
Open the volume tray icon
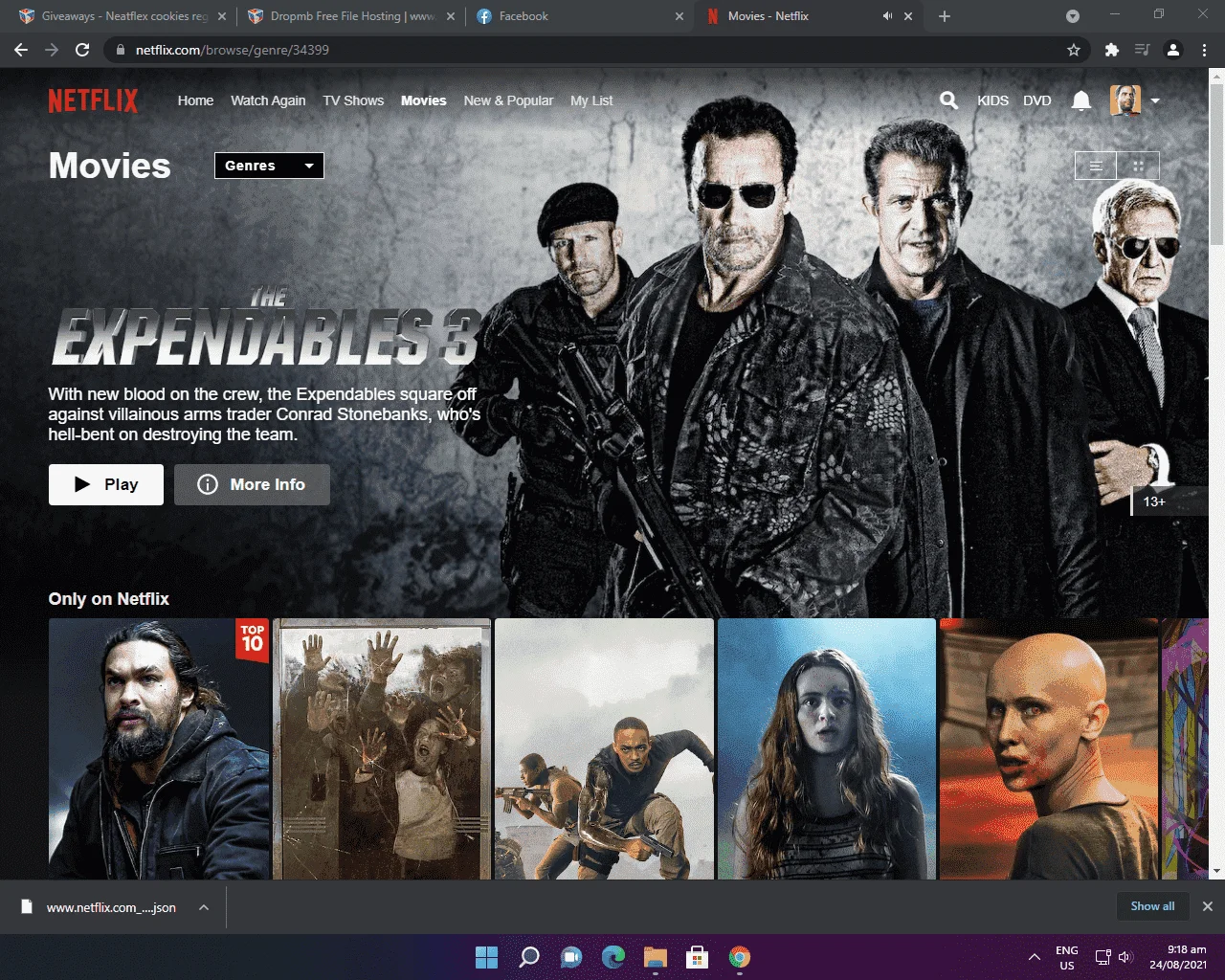(x=1125, y=957)
